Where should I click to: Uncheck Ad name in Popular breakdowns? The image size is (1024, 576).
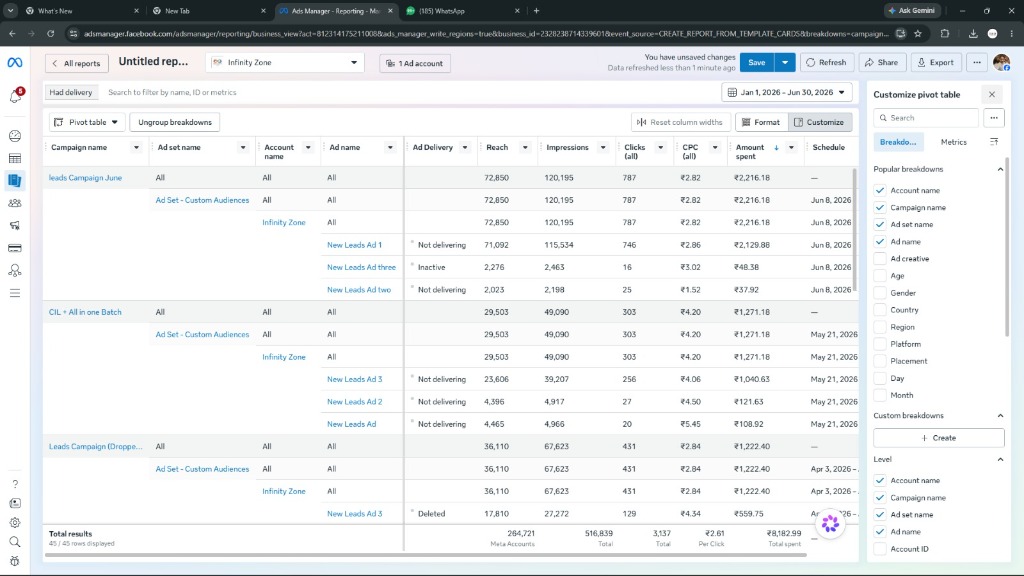pyautogui.click(x=880, y=242)
